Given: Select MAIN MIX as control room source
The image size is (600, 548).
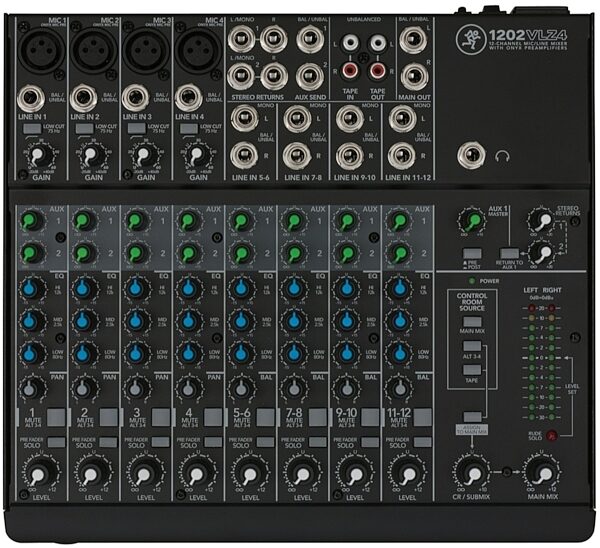Looking at the screenshot, I should (472, 321).
